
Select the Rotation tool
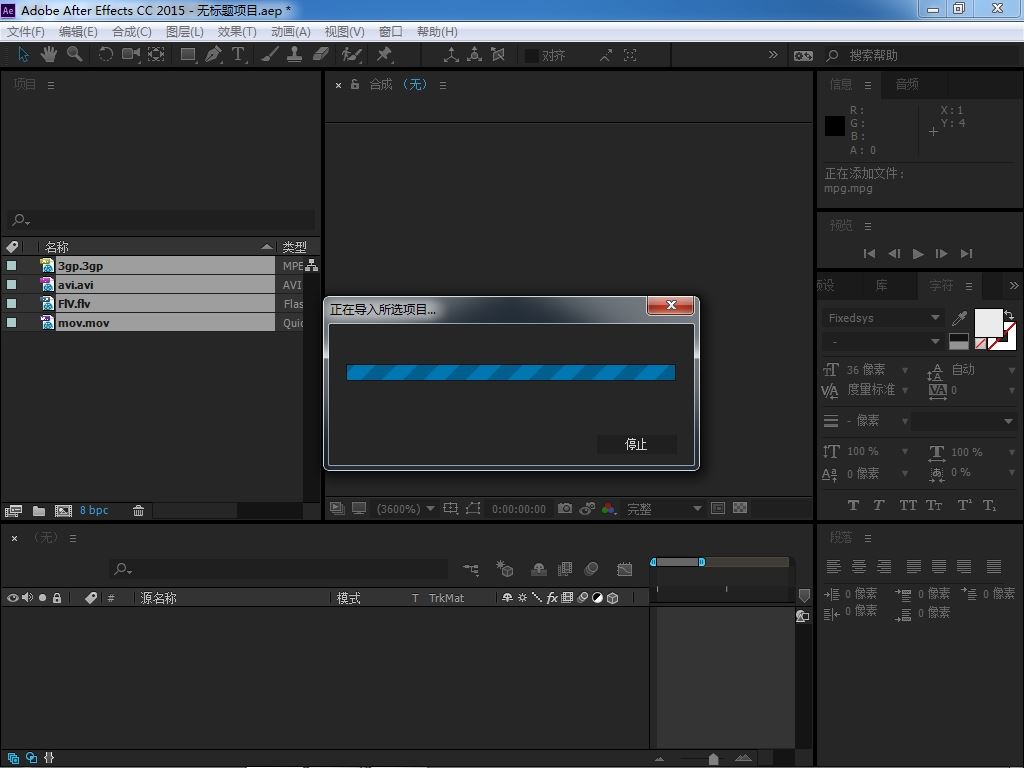point(105,55)
